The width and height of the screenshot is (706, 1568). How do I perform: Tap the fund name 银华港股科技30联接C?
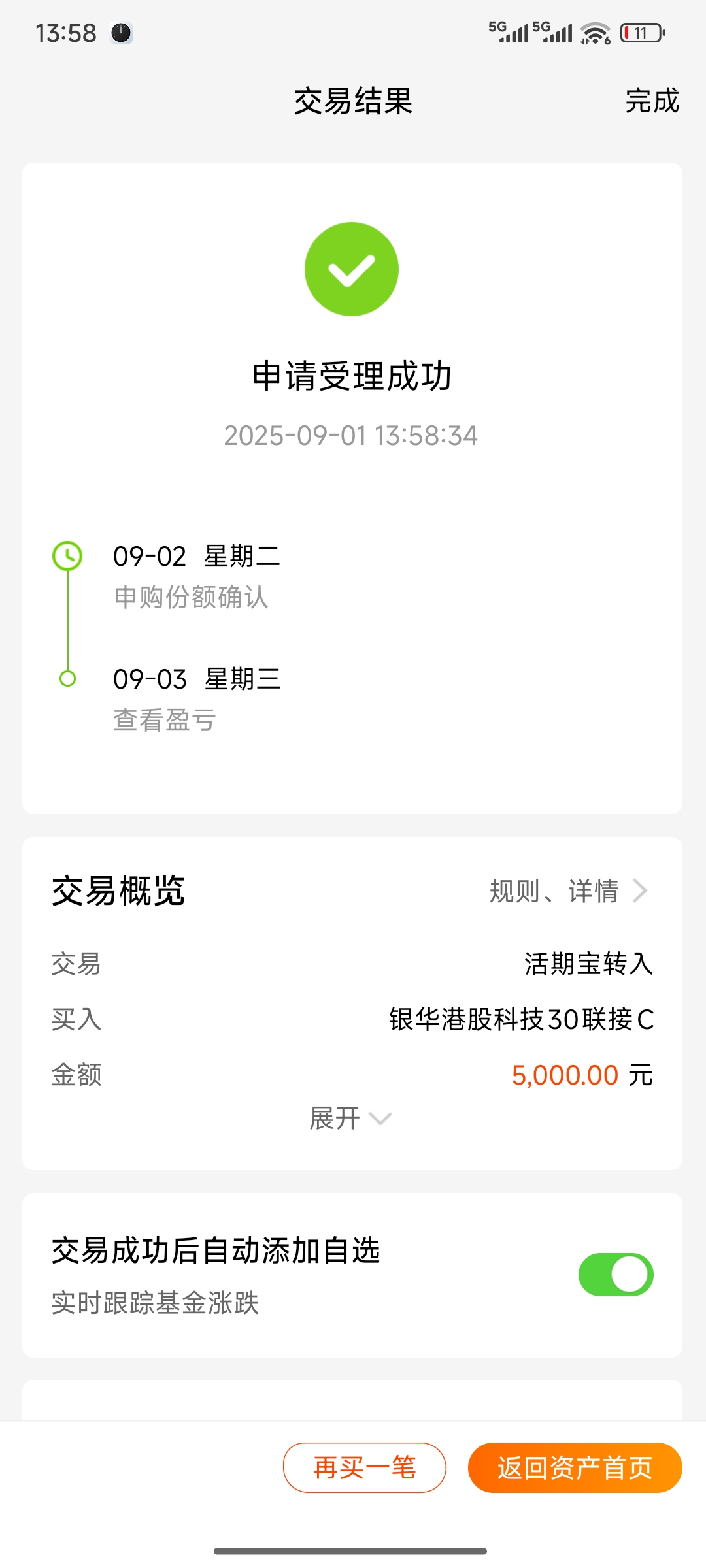[521, 1019]
